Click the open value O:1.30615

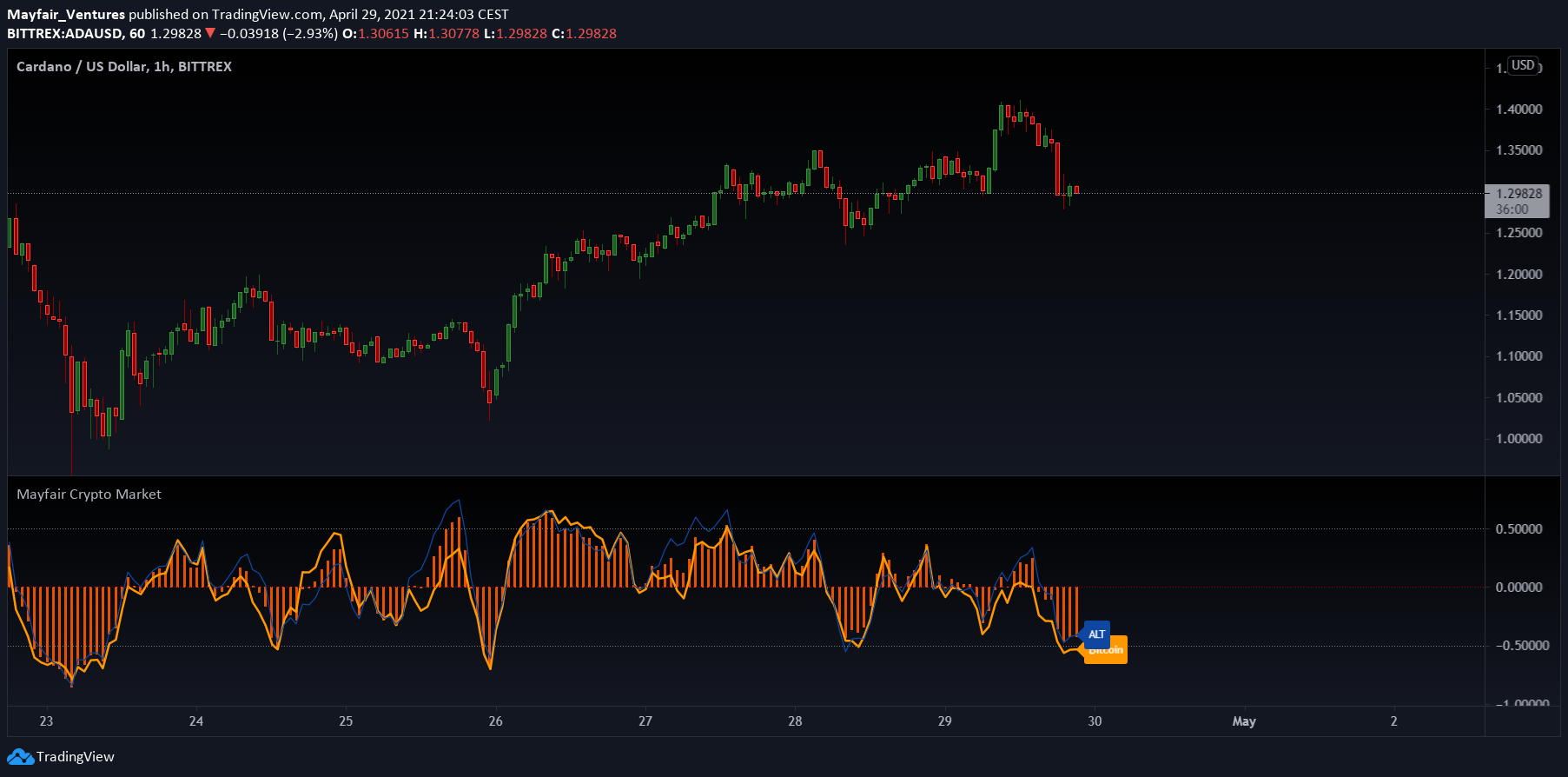tap(375, 34)
